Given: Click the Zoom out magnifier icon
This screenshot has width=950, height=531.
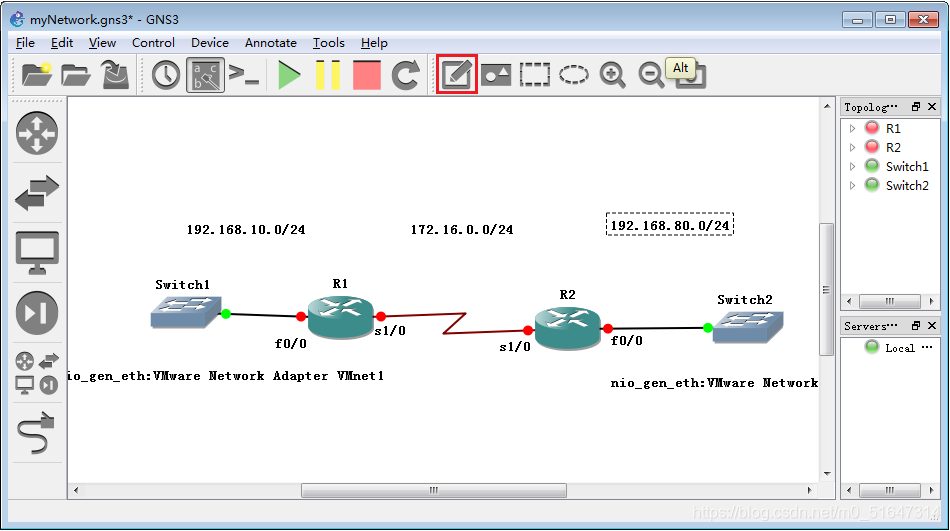Looking at the screenshot, I should (651, 75).
